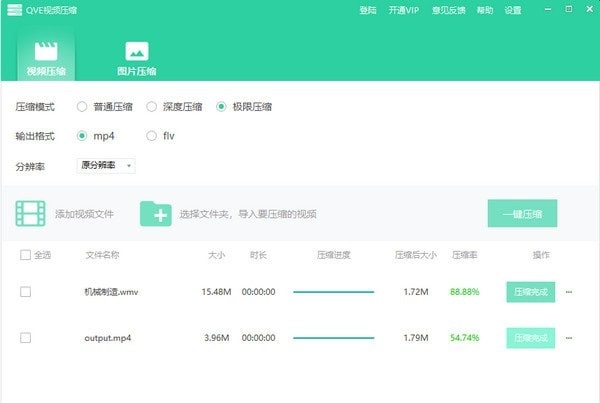The width and height of the screenshot is (600, 403).
Task: Click the add video file filmstrip icon
Action: [31, 213]
